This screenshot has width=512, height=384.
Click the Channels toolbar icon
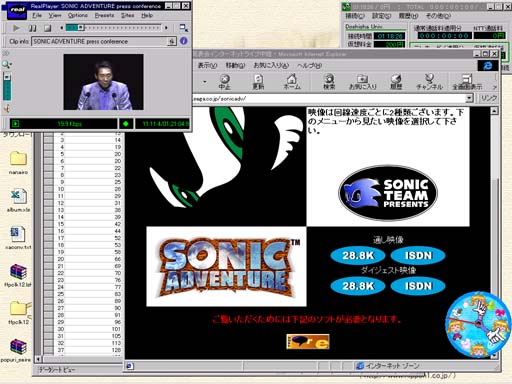point(429,82)
